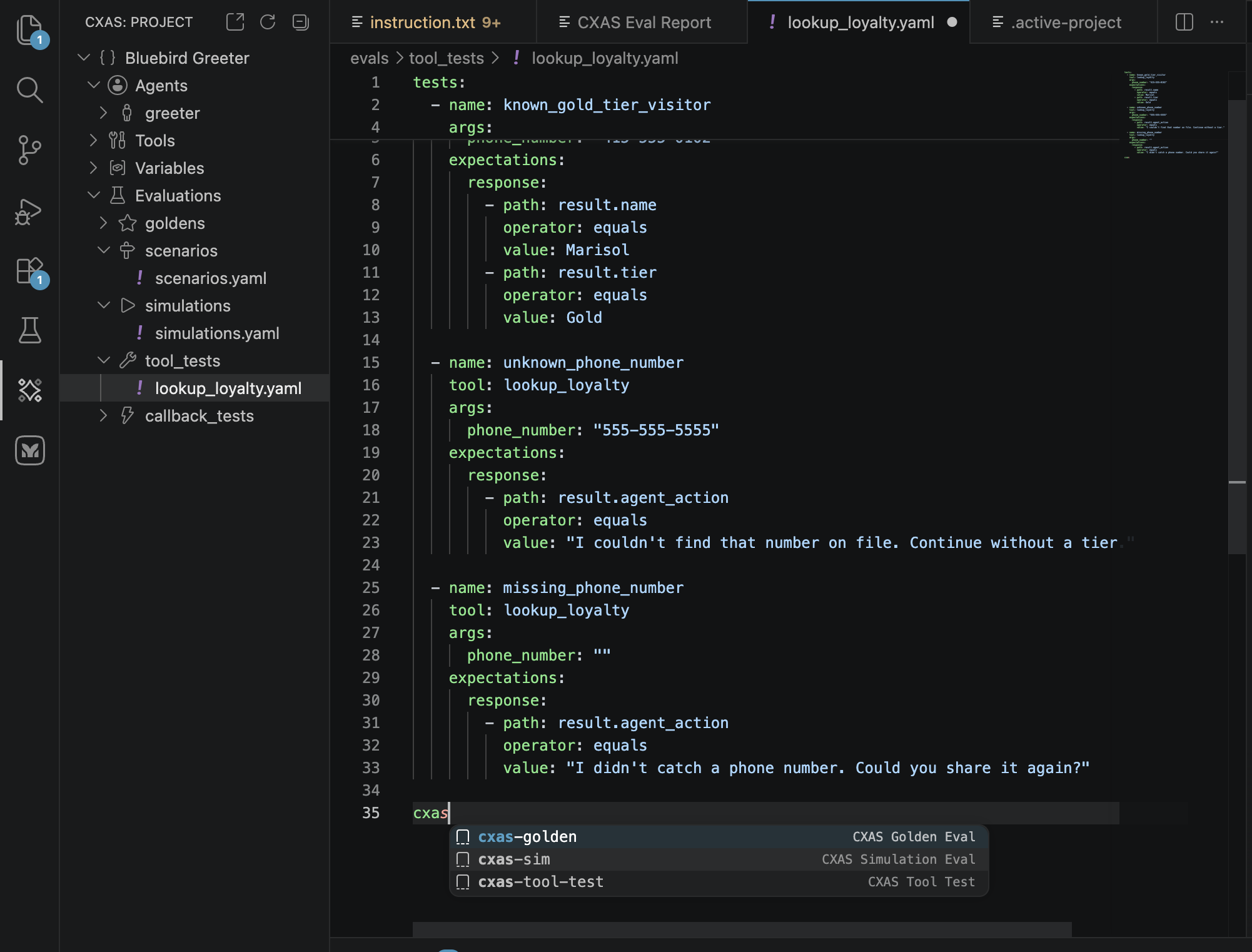Choose cxas-tool-test snippet suggestion

pyautogui.click(x=719, y=882)
